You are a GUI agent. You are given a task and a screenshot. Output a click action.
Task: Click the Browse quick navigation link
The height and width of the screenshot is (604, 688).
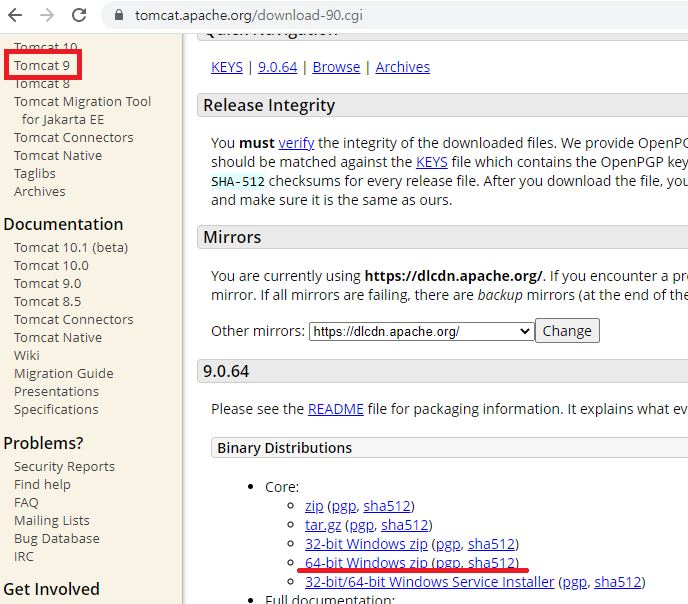pos(336,67)
